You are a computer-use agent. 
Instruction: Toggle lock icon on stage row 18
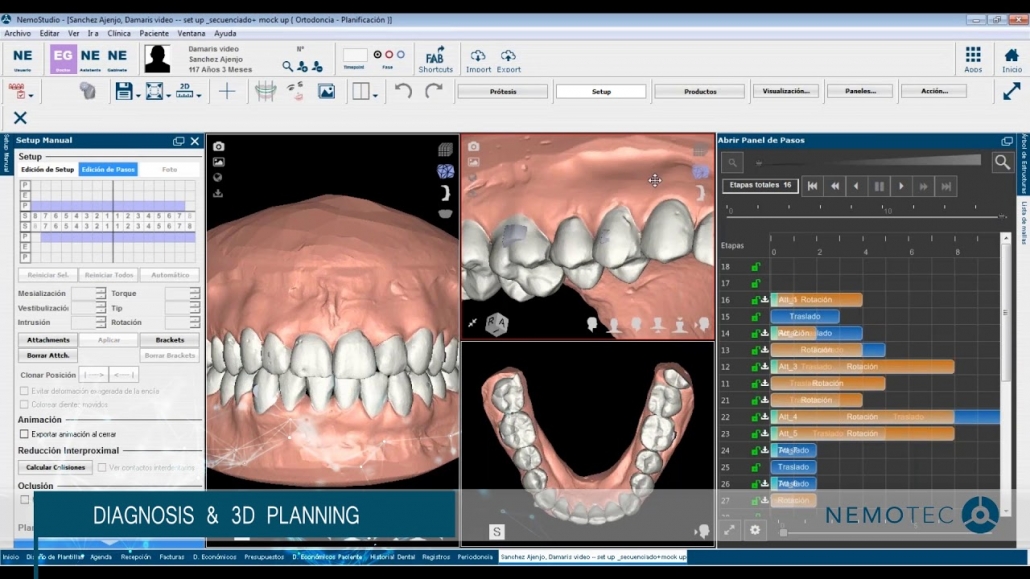[755, 267]
